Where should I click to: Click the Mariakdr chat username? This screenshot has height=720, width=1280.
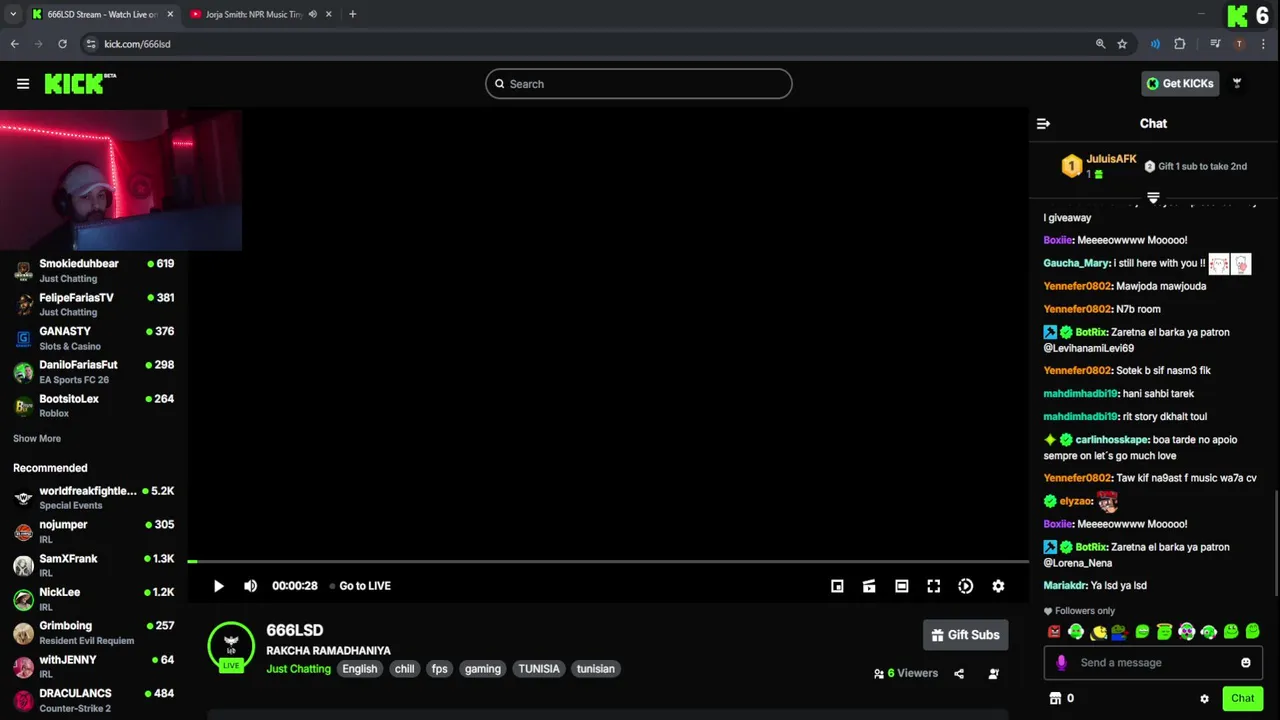tap(1065, 586)
